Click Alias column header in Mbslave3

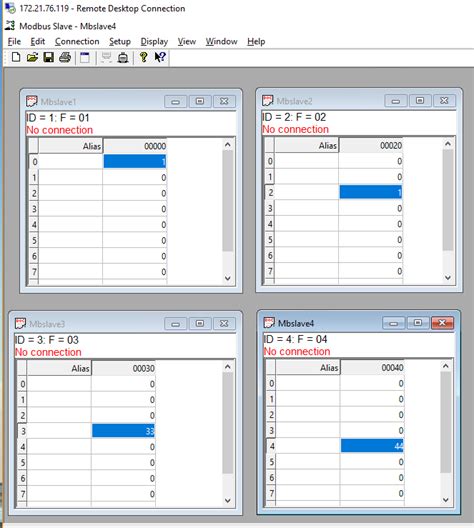click(x=59, y=368)
